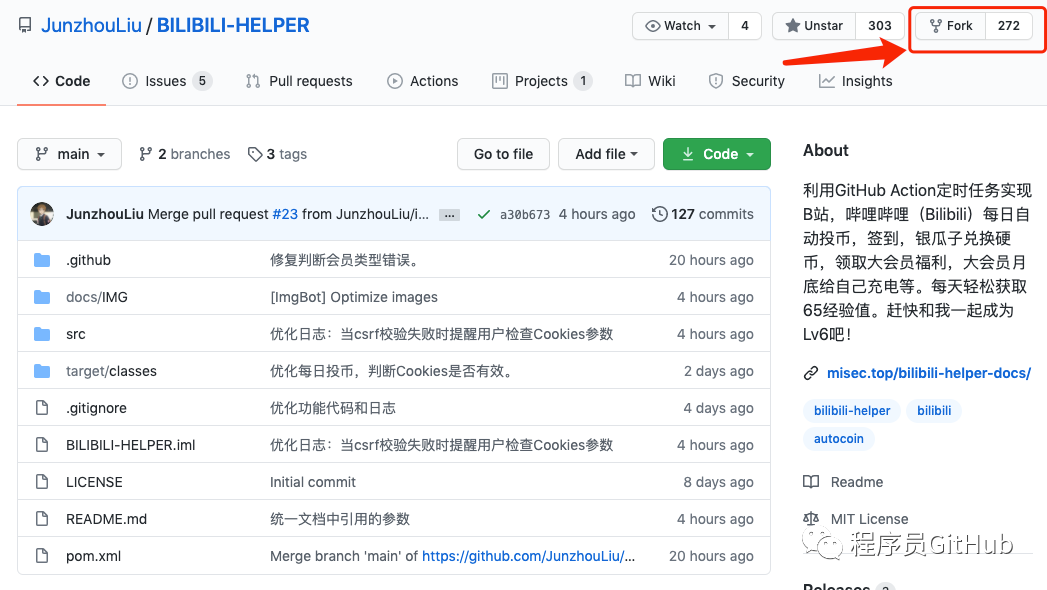Click the docs/IMG folder icon
The height and width of the screenshot is (590, 1047).
(x=42, y=297)
